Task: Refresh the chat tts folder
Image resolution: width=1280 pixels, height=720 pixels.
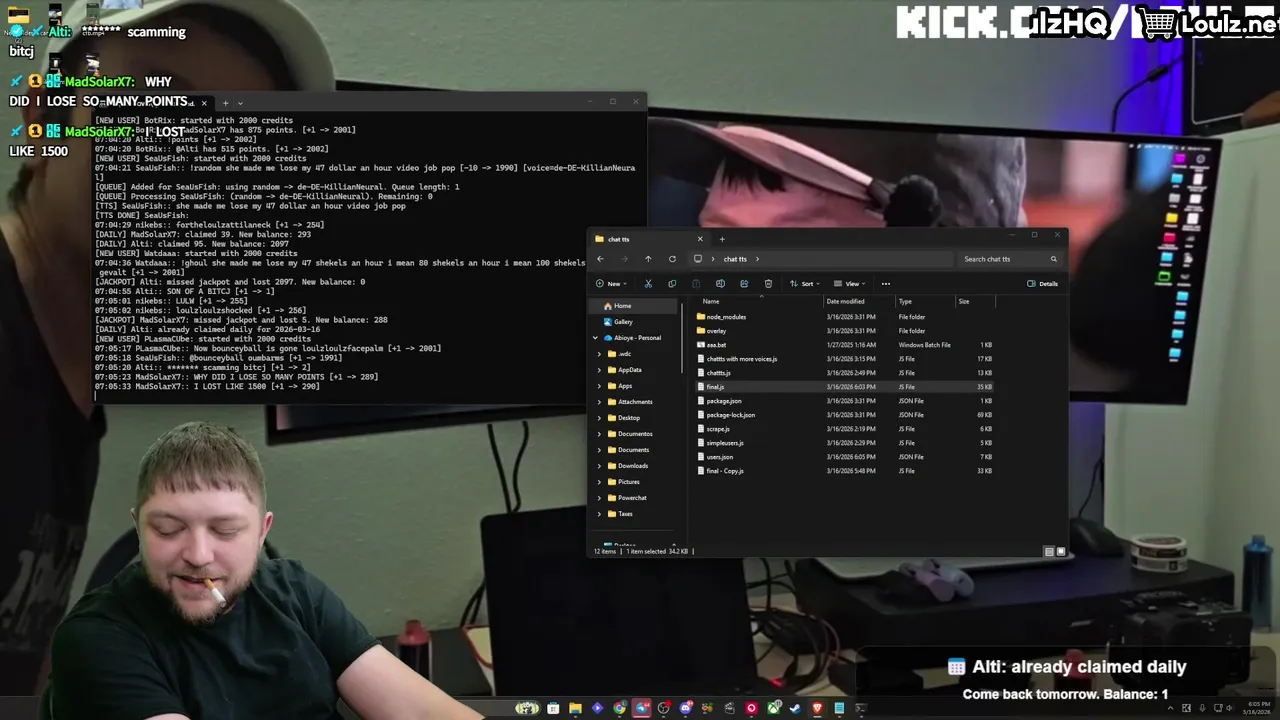Action: (x=672, y=259)
